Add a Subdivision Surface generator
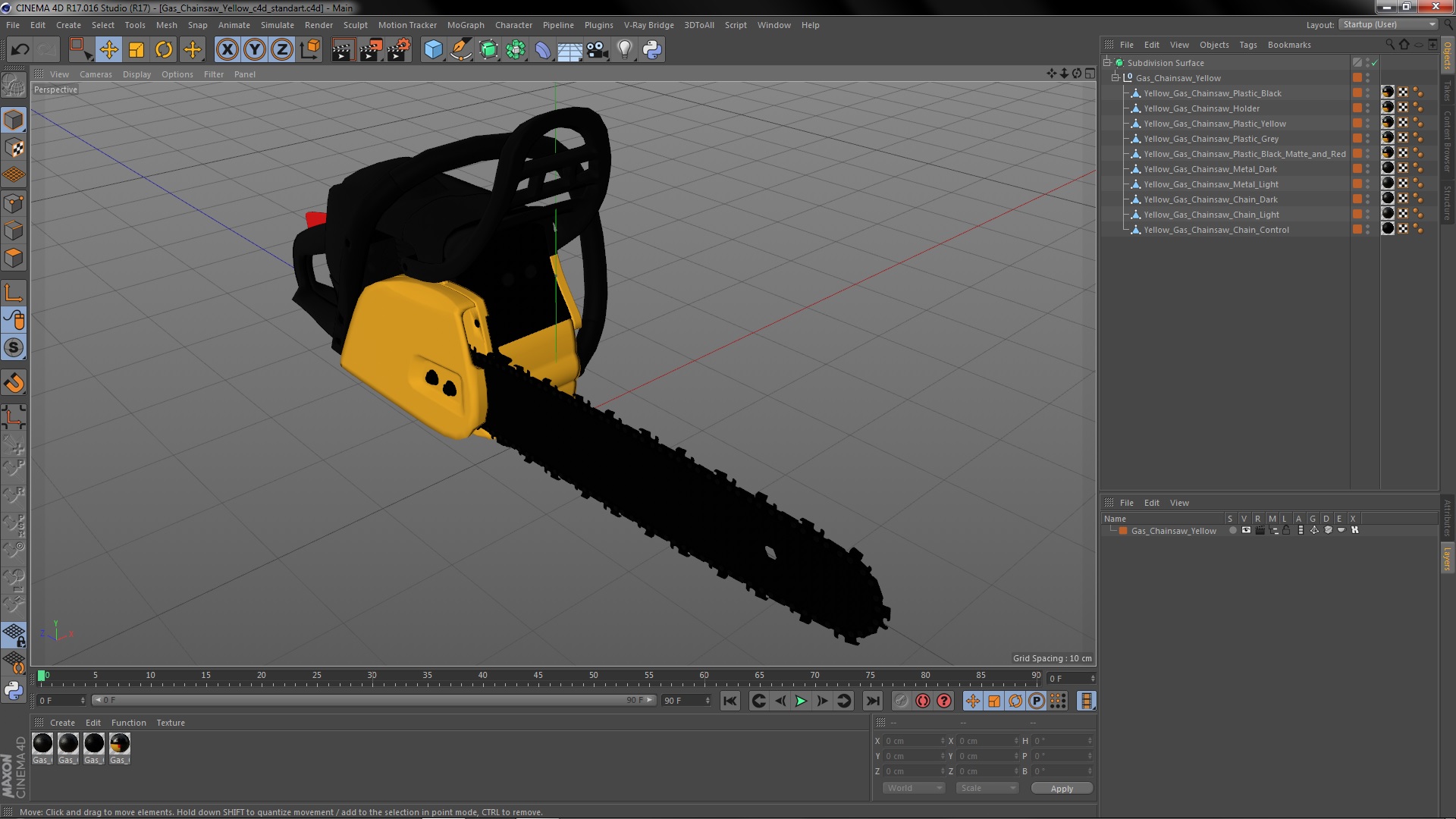 [x=488, y=50]
